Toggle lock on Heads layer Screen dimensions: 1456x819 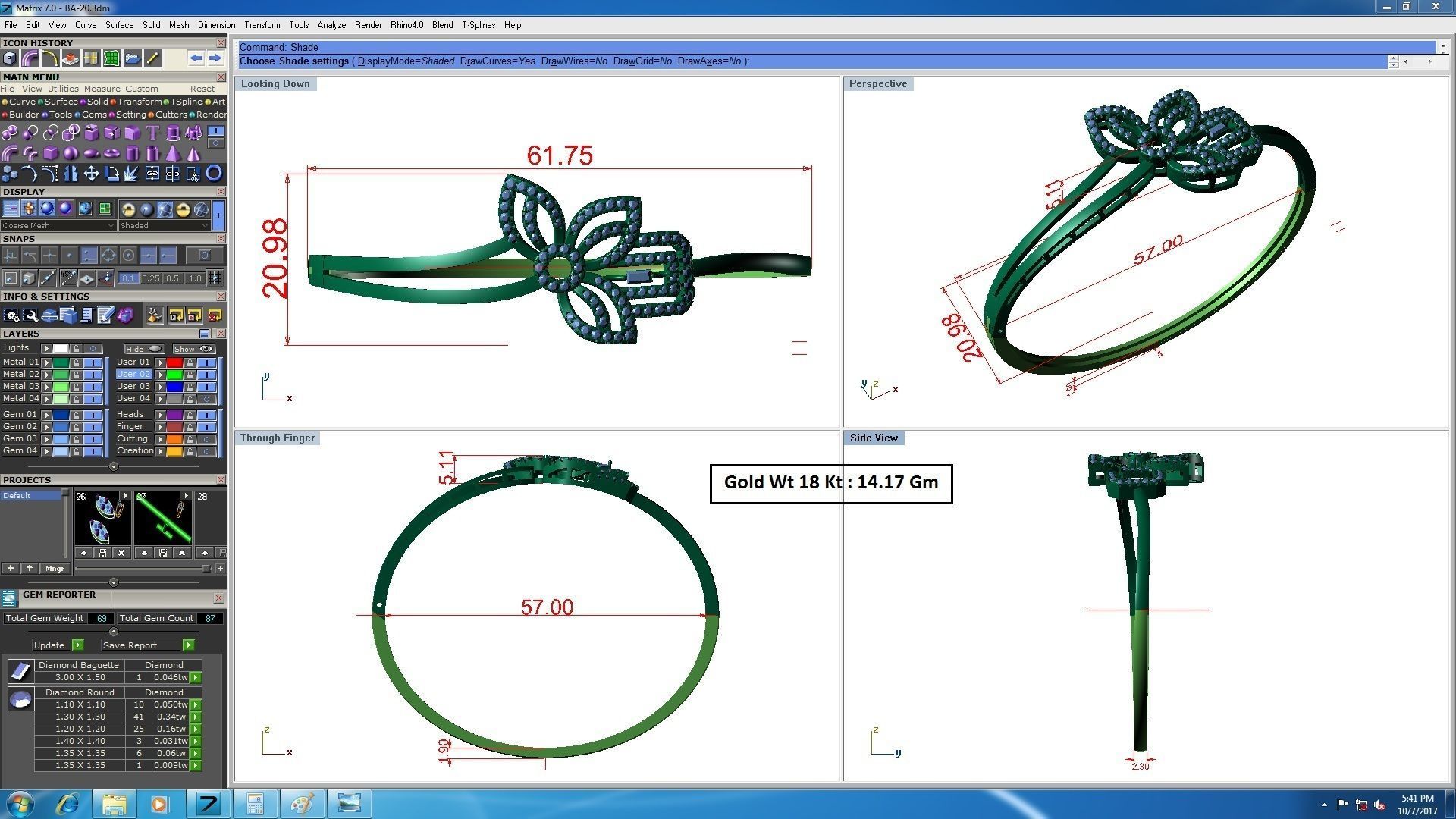pyautogui.click(x=190, y=415)
